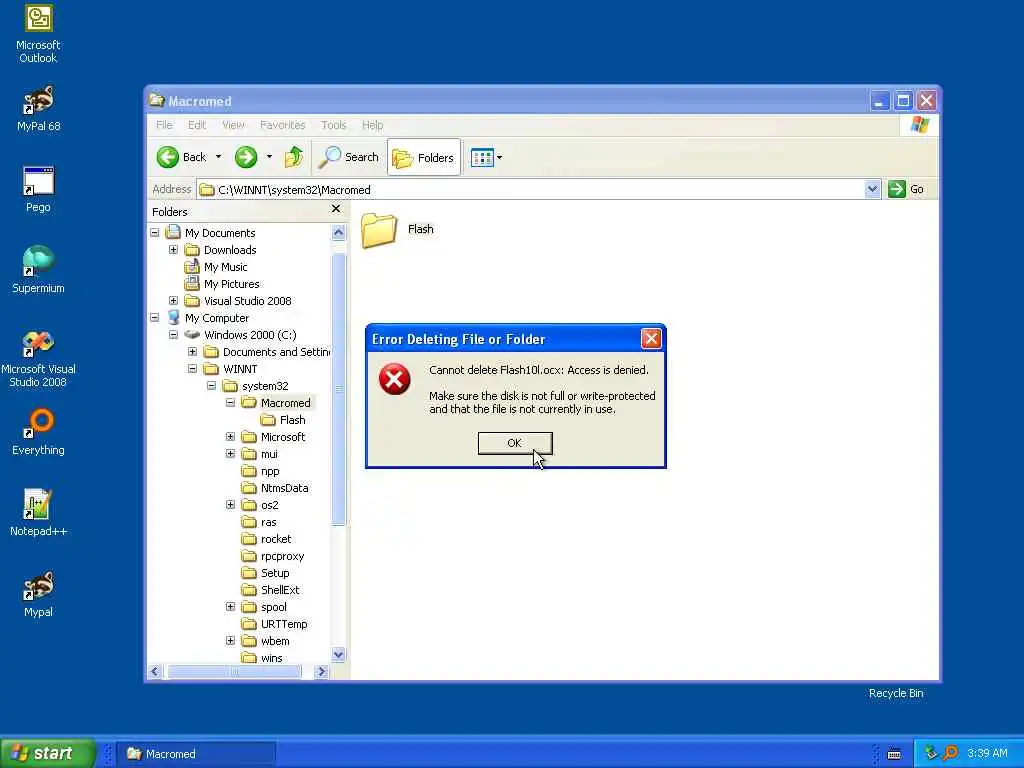
Task: Select the ShellExt folder in tree
Action: 270,590
